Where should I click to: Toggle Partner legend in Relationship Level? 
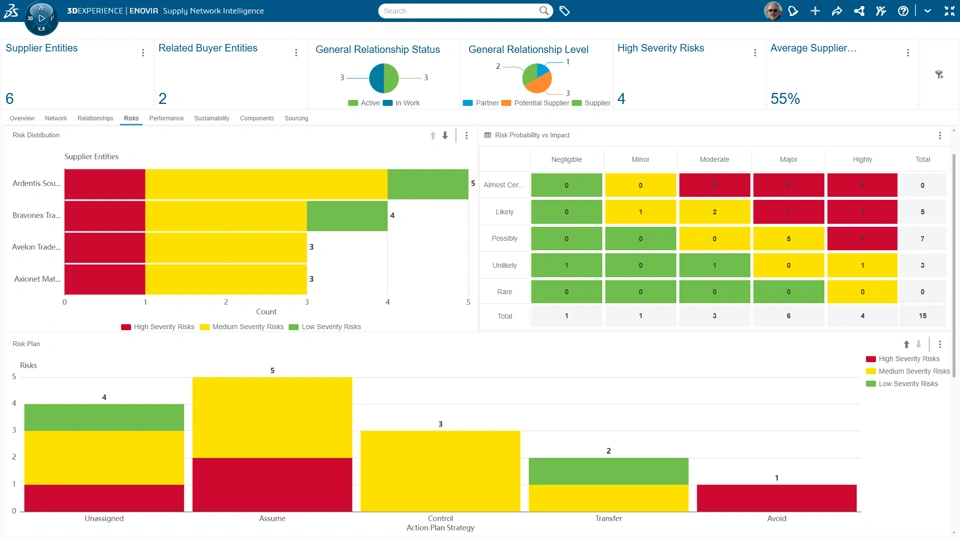481,103
